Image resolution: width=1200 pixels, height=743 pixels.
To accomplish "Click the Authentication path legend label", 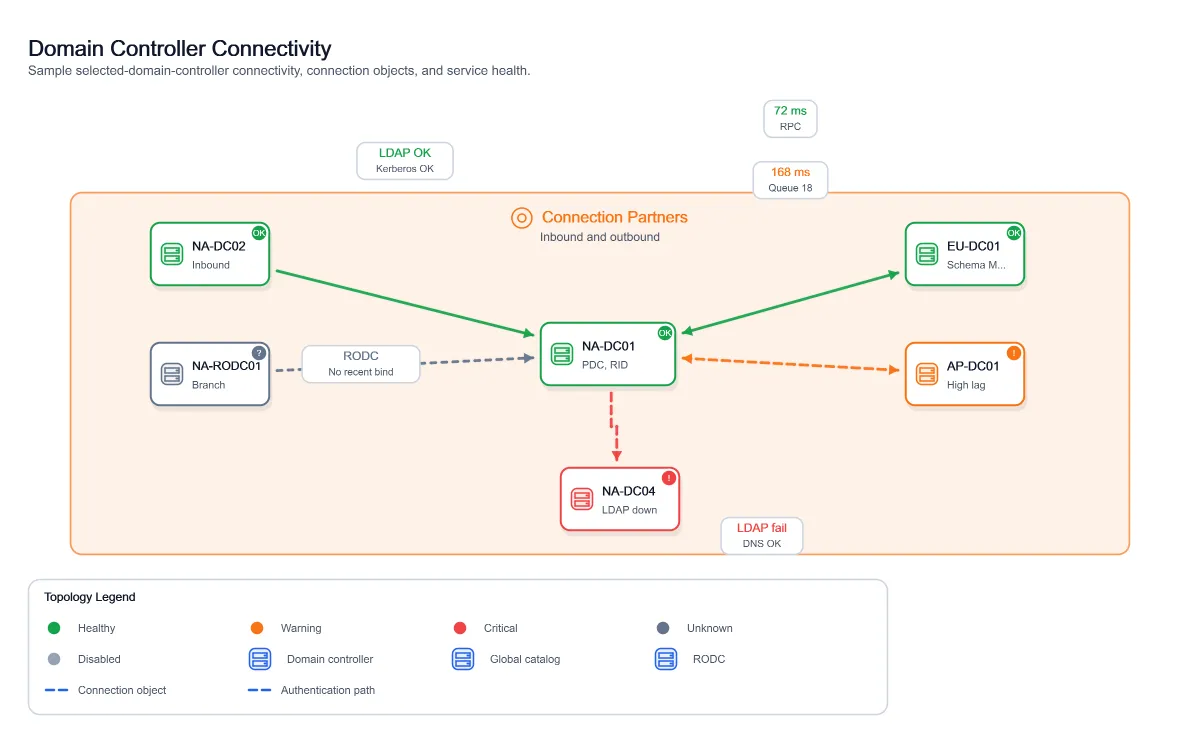I will (328, 690).
